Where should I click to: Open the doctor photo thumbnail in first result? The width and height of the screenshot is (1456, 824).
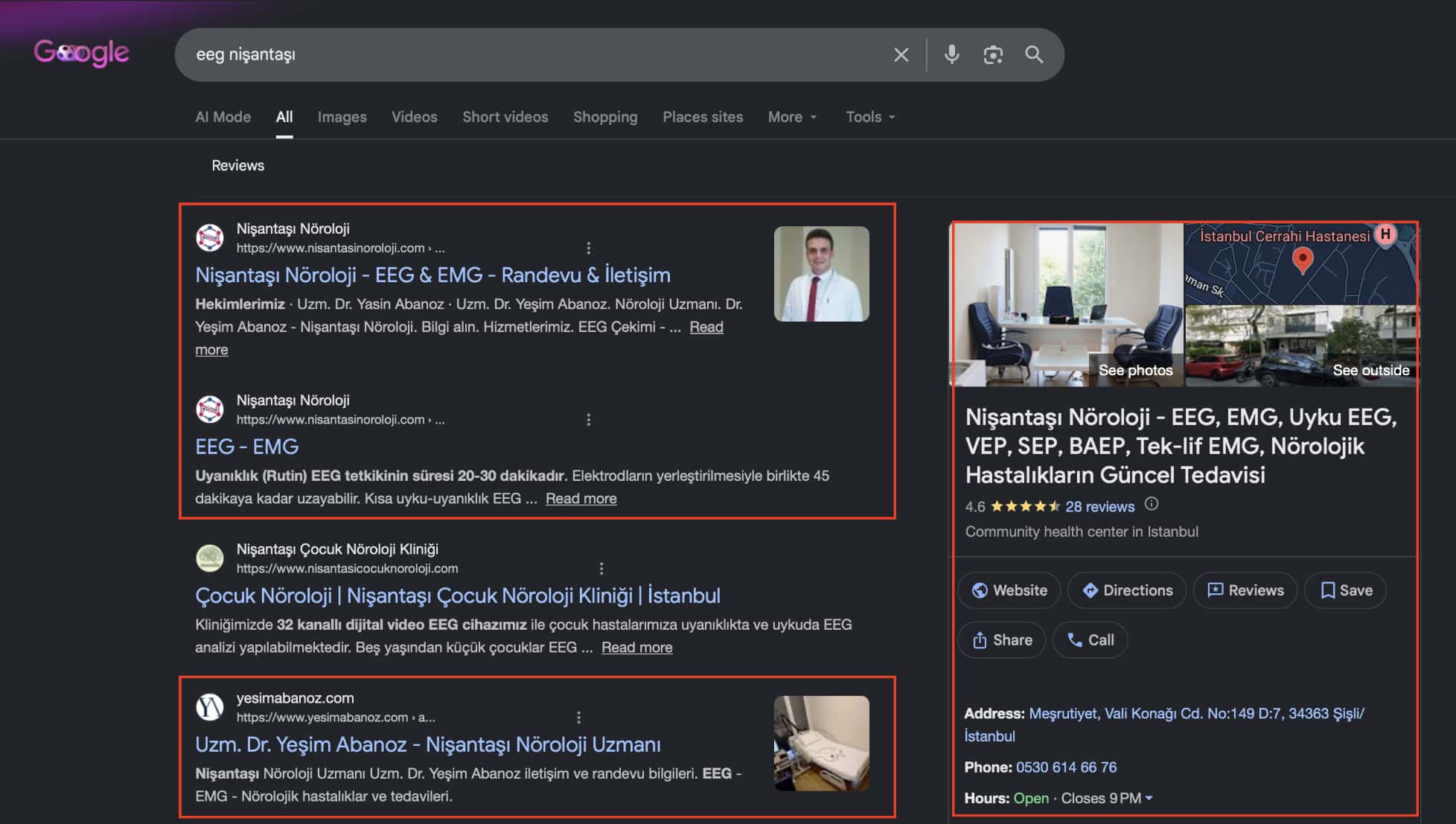[x=821, y=274]
